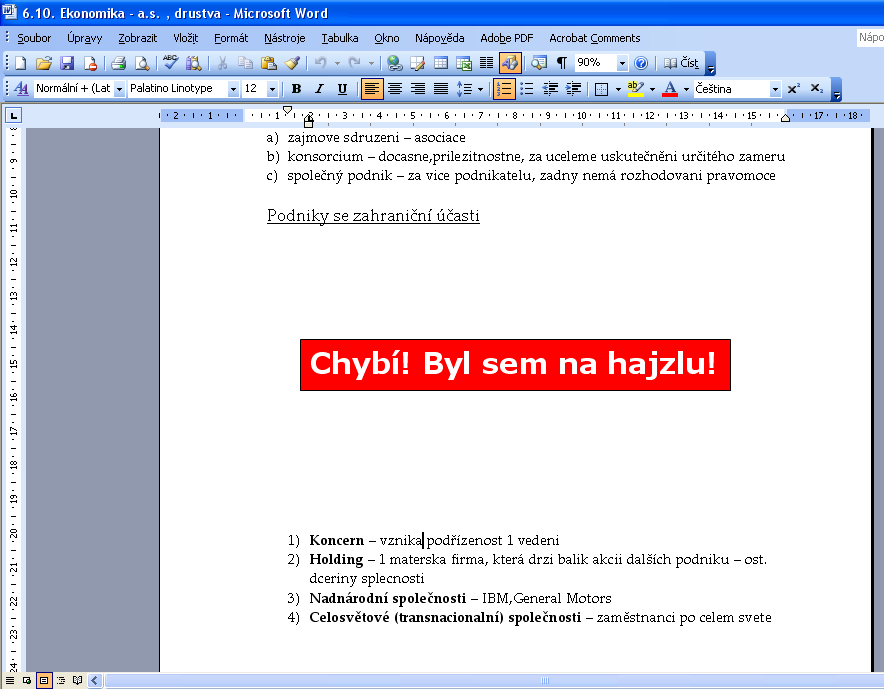Open borders dropdown arrow
The height and width of the screenshot is (689, 884).
click(618, 89)
